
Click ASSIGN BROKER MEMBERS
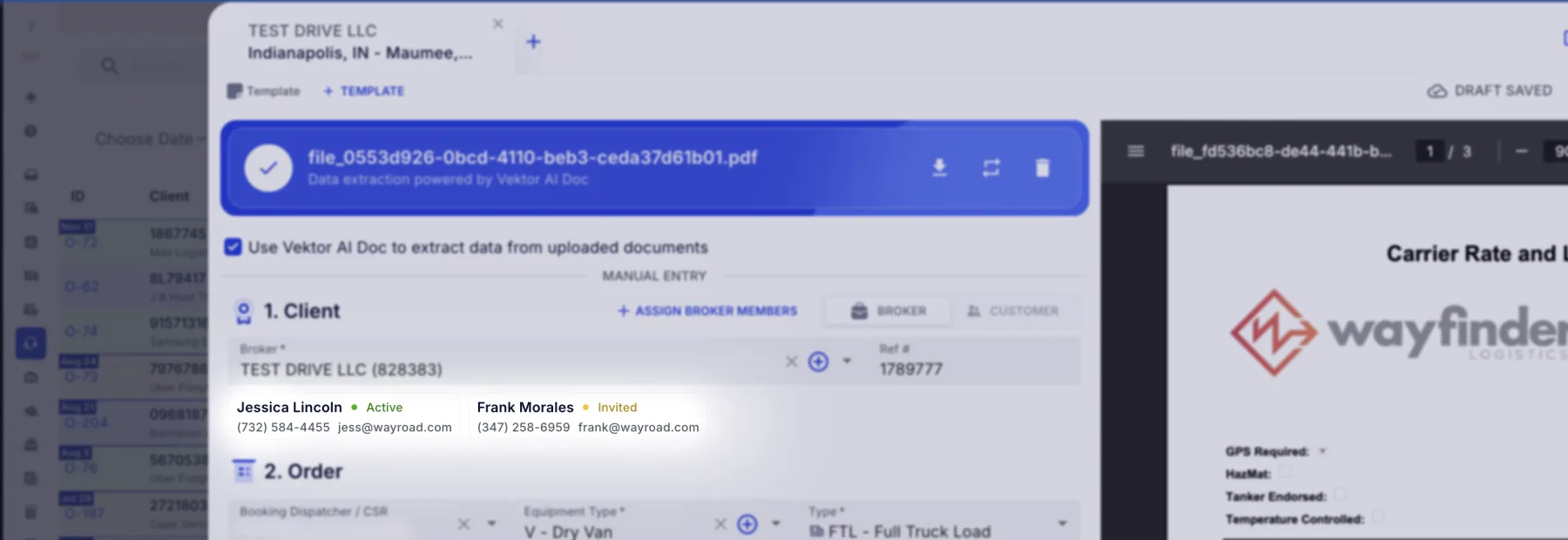(x=707, y=311)
